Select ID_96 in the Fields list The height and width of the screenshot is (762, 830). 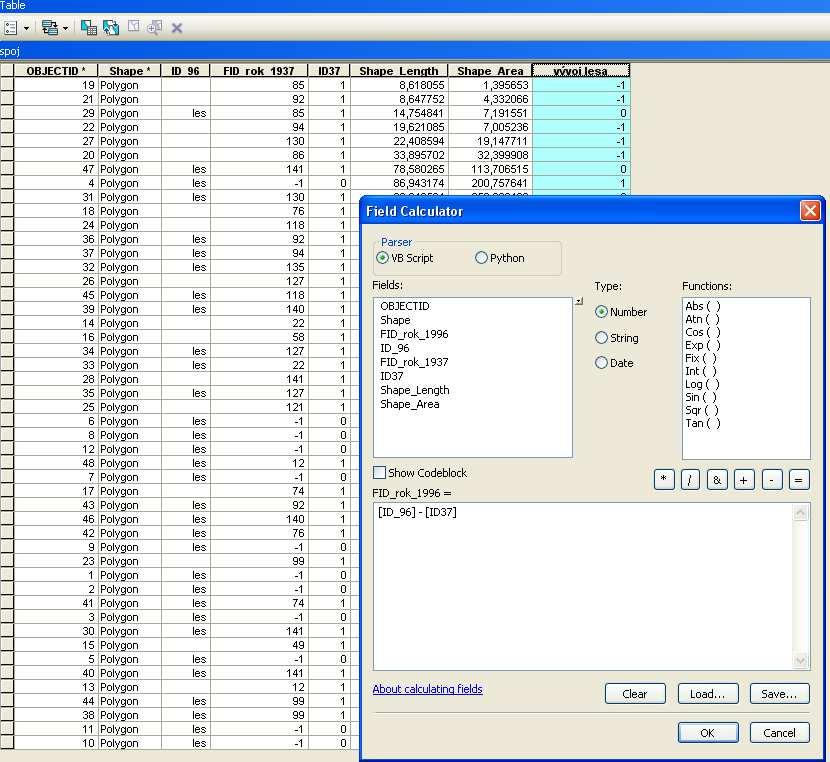point(394,348)
